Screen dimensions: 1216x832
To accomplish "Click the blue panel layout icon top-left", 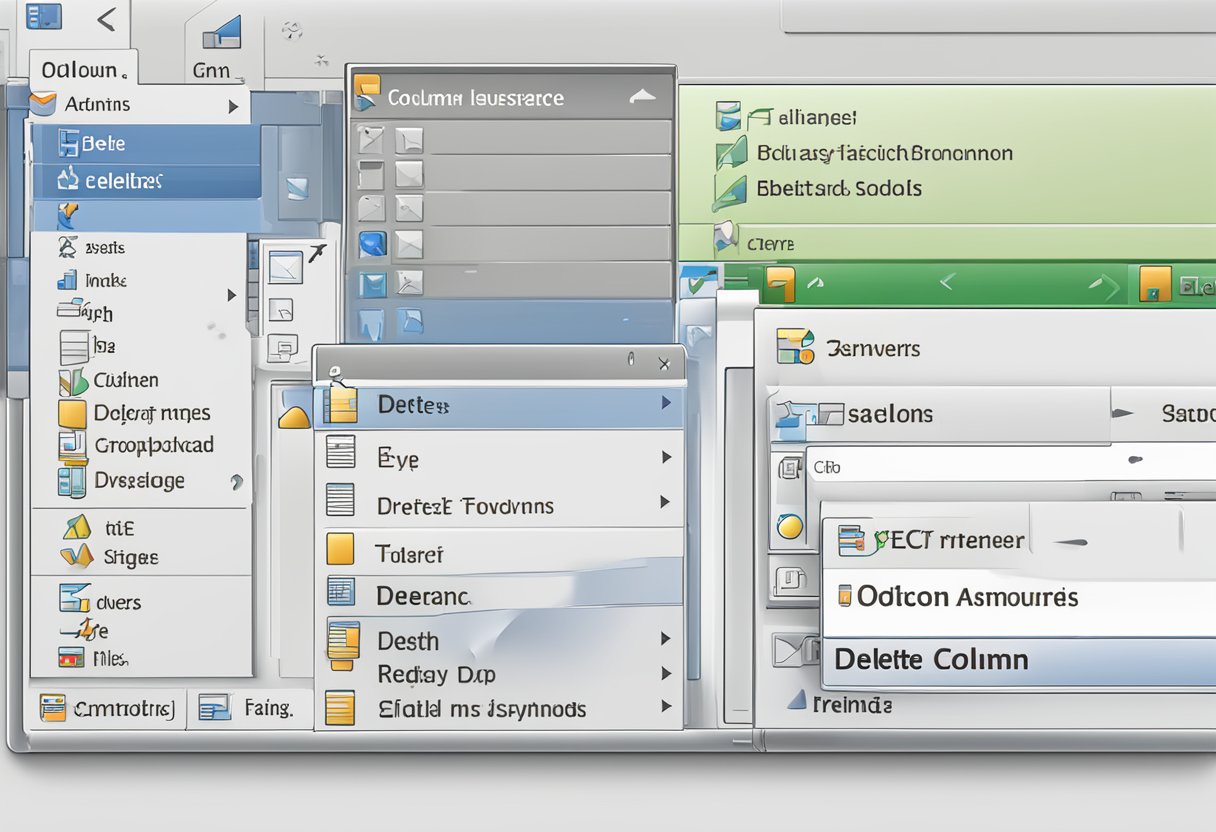I will point(43,16).
